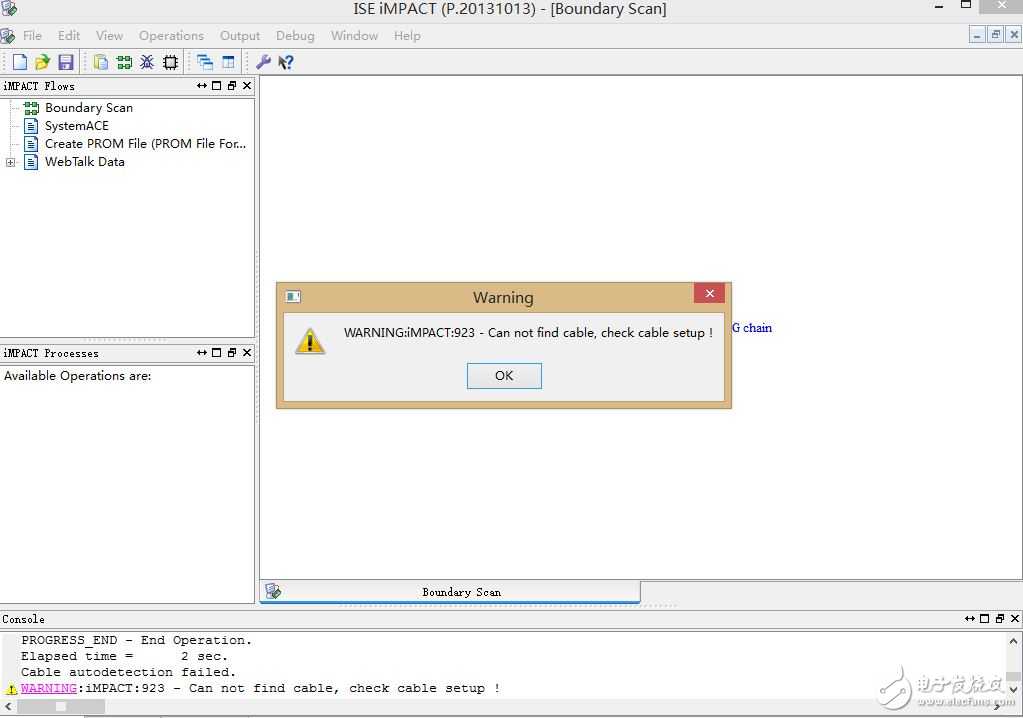Click the wrench Preferences icon

263,62
